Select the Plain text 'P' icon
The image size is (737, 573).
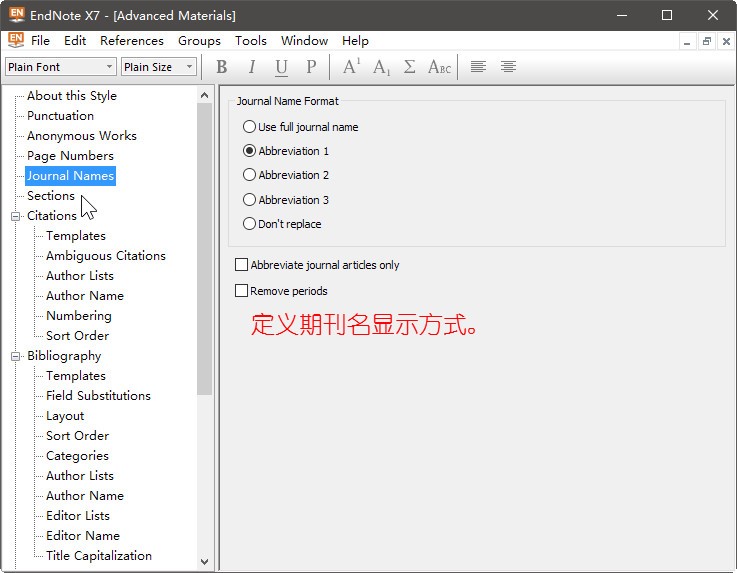click(x=311, y=67)
